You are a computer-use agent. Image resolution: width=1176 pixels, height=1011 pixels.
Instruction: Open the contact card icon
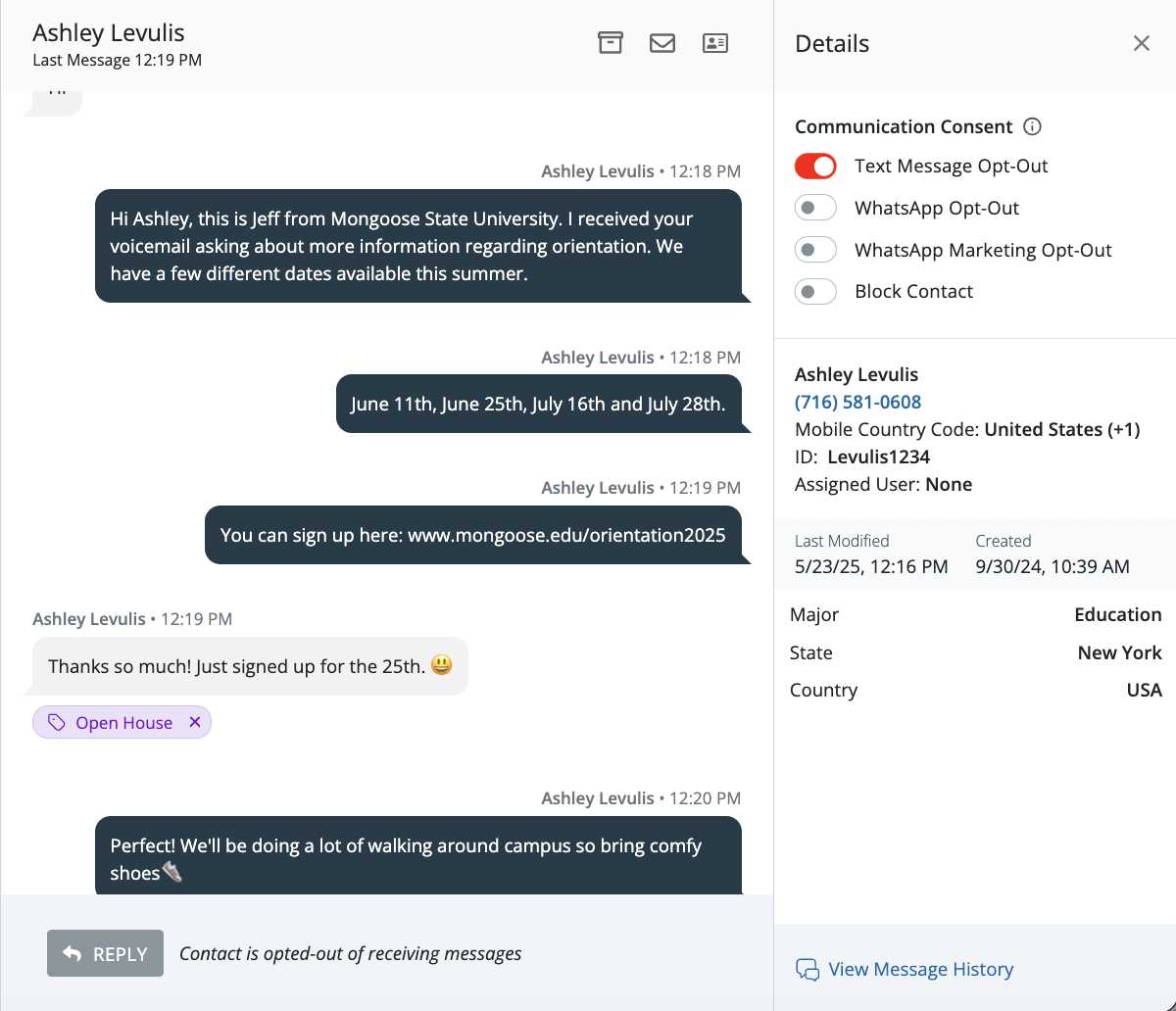[x=715, y=43]
